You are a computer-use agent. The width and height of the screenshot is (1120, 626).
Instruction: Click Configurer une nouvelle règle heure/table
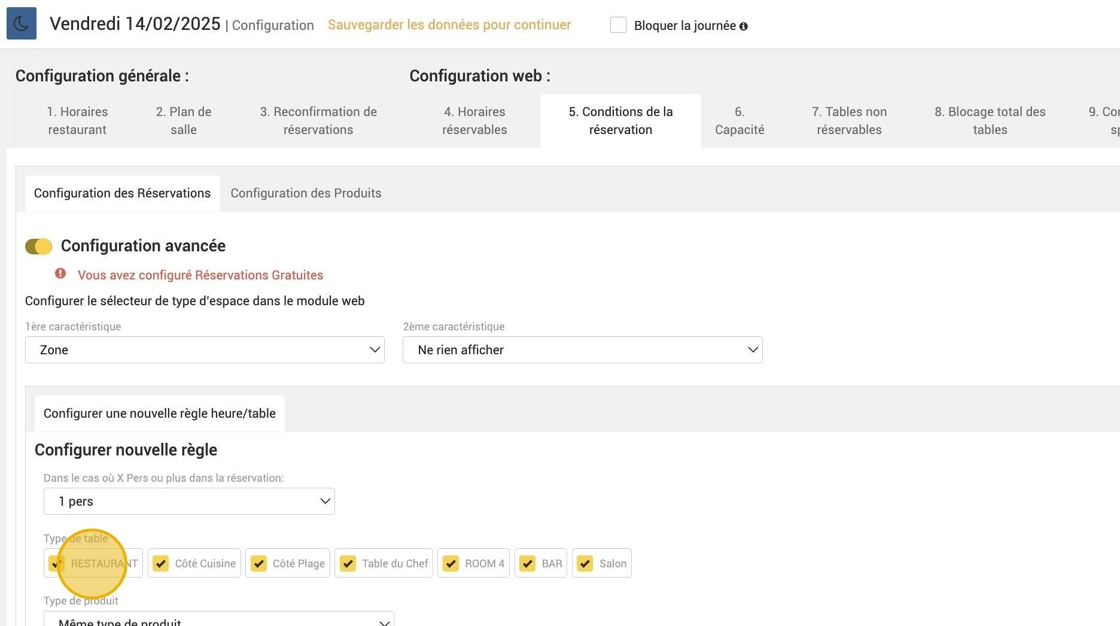click(x=159, y=413)
